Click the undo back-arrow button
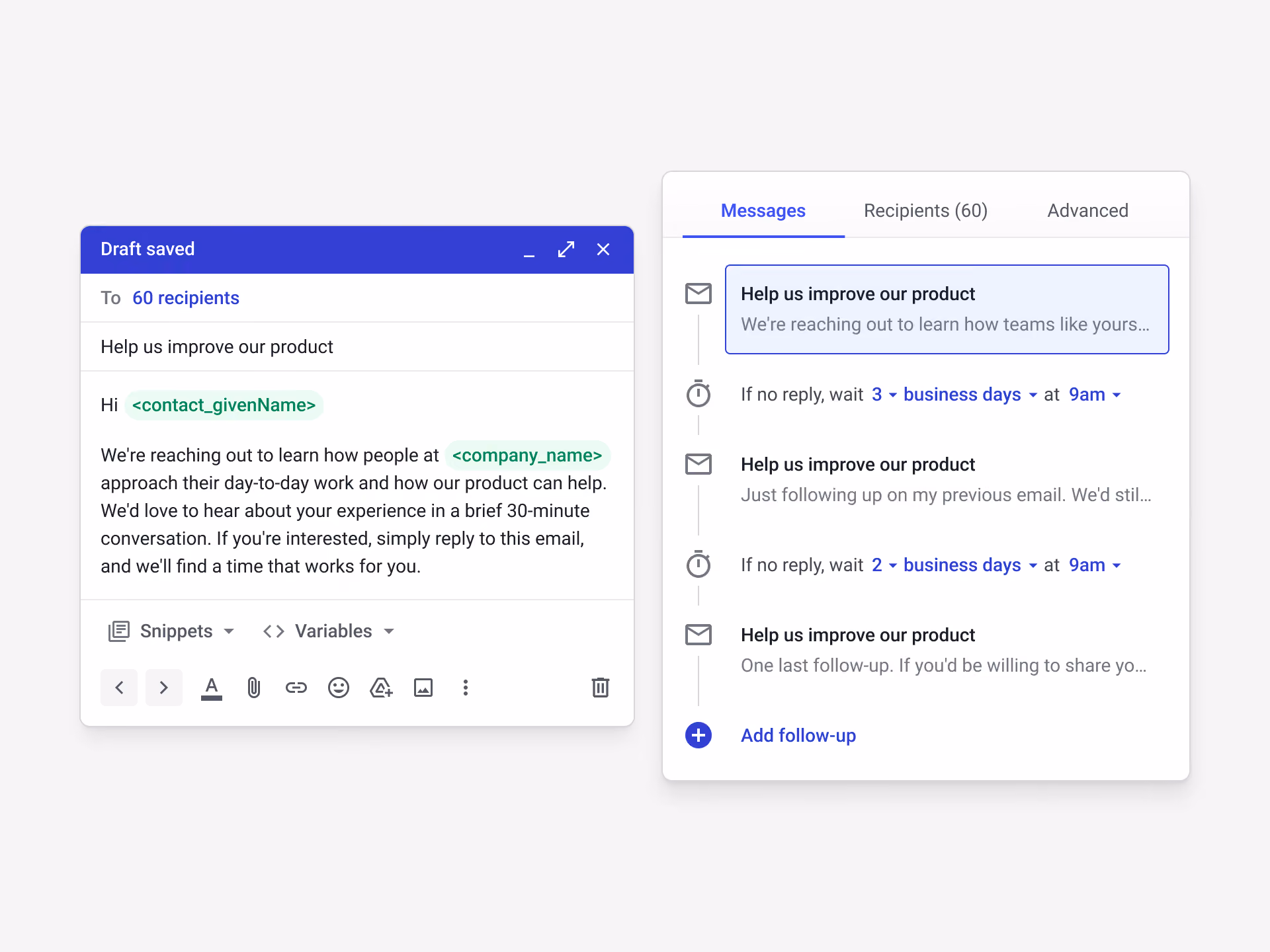This screenshot has width=1270, height=952. 119,688
